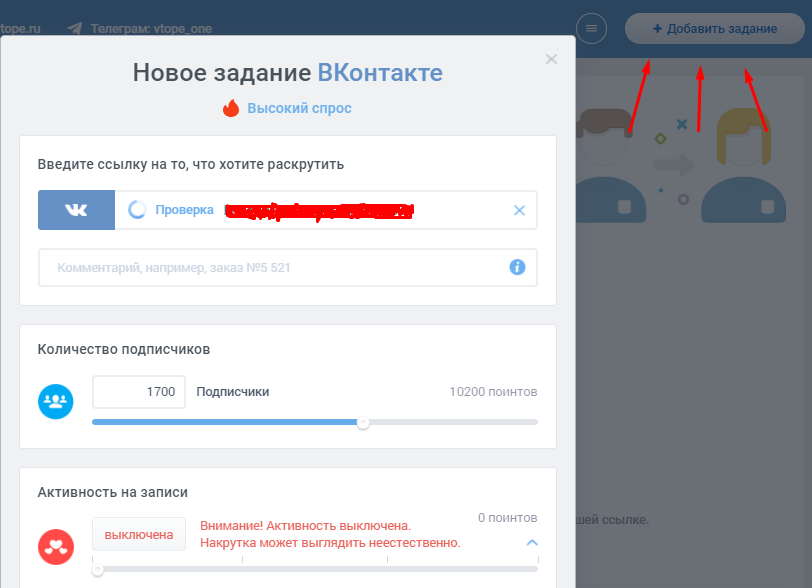Clear the entered link with the X
The width and height of the screenshot is (812, 588).
pos(519,210)
